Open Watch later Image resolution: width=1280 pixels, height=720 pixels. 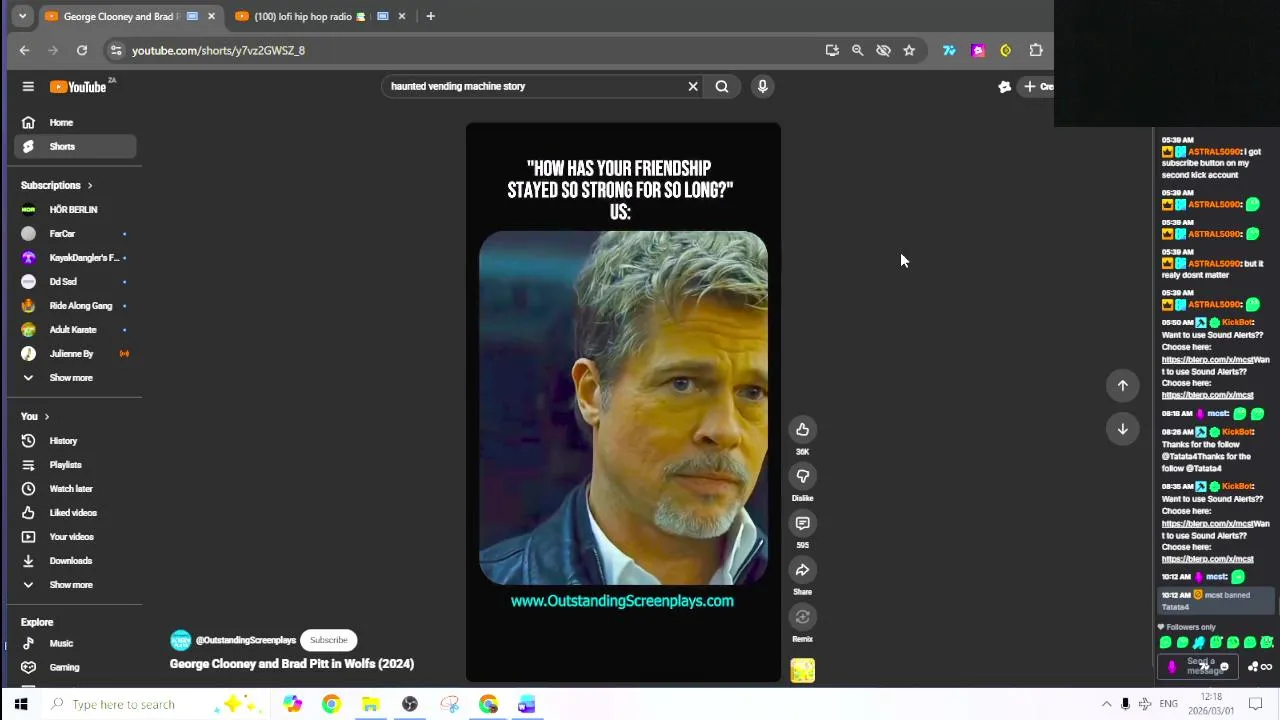(75, 489)
